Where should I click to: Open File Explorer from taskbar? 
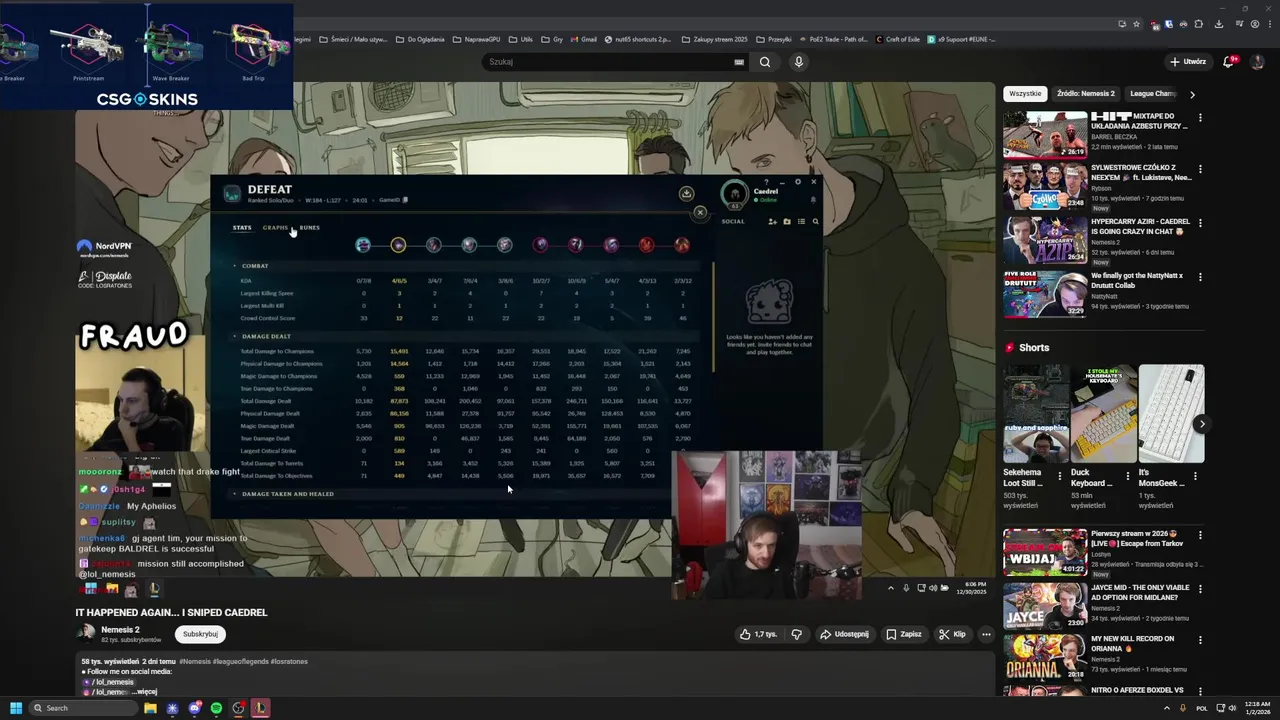[150, 708]
